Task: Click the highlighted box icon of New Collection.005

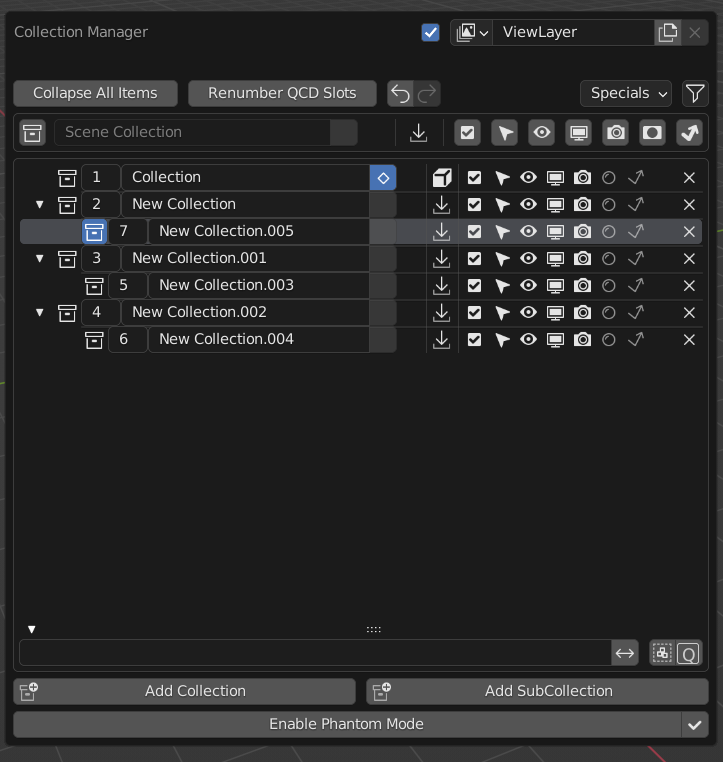Action: [94, 231]
